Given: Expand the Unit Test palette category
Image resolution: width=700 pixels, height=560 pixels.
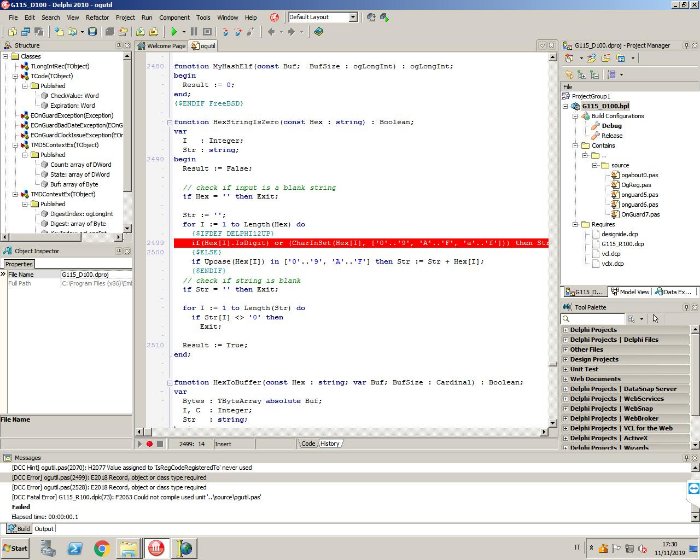Looking at the screenshot, I should pos(566,369).
